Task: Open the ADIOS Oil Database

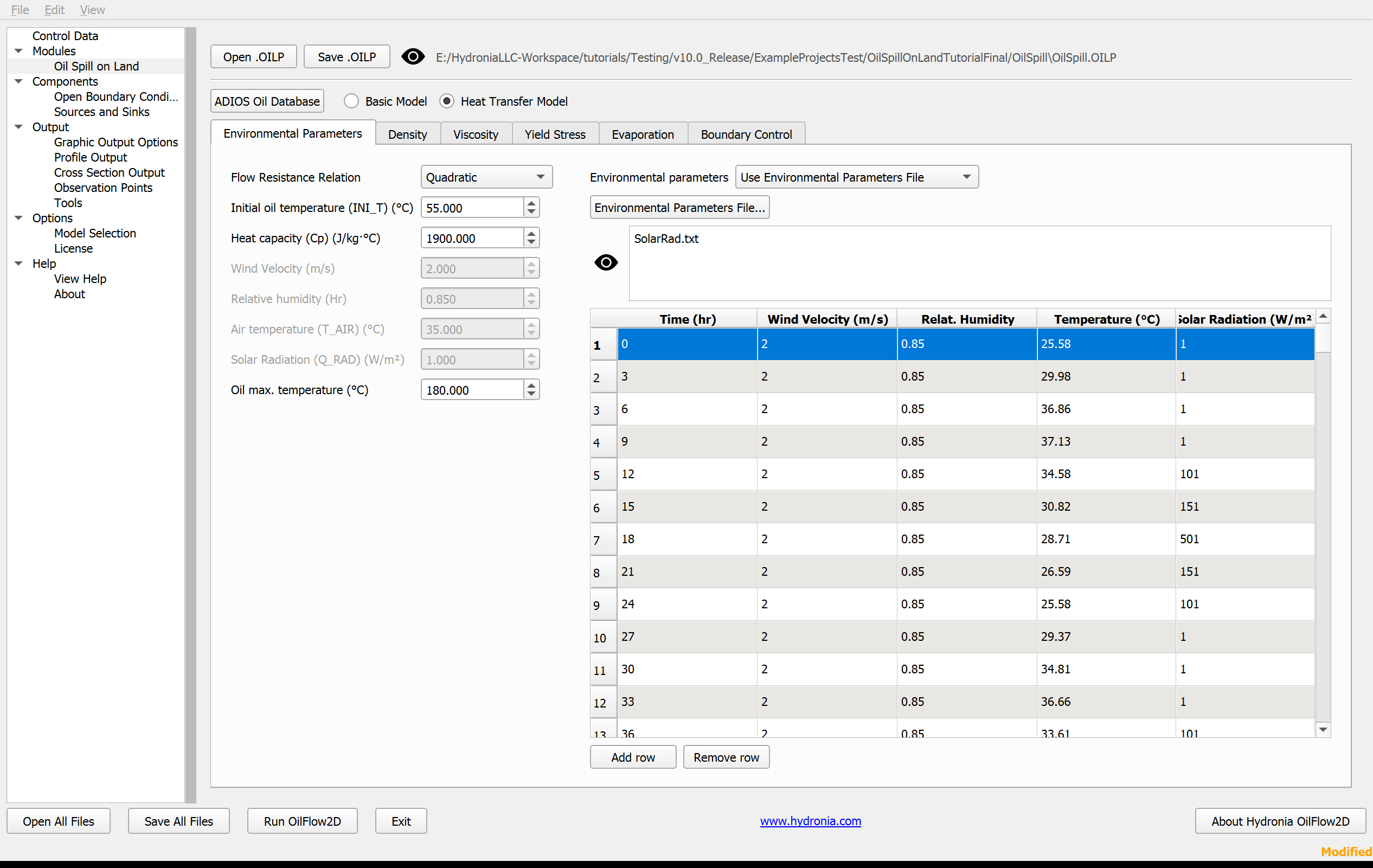Action: point(267,101)
